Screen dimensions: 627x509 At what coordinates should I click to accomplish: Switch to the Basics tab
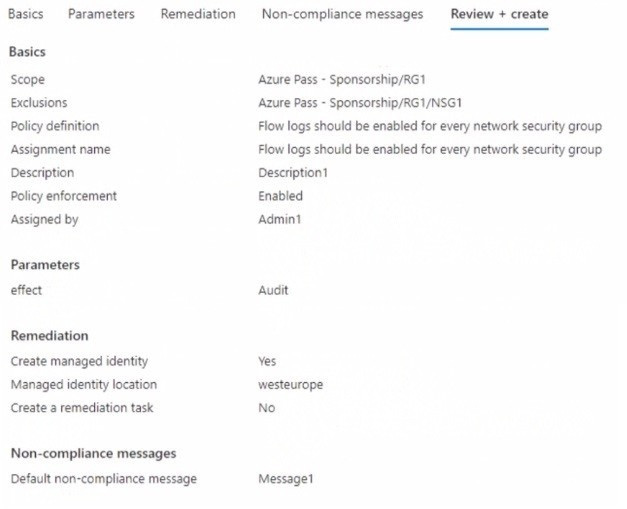[x=26, y=14]
